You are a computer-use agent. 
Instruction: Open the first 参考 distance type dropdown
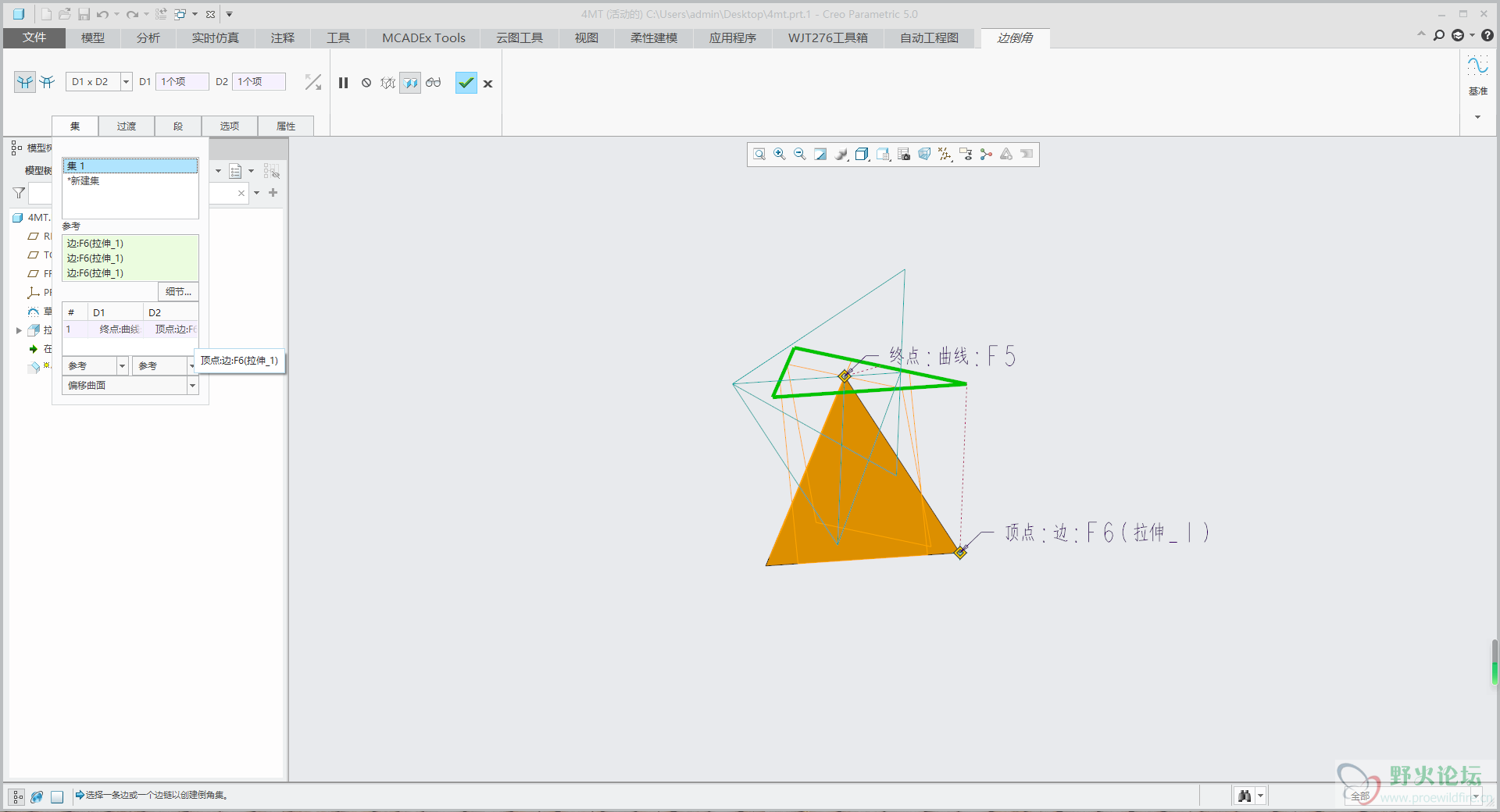pos(122,365)
